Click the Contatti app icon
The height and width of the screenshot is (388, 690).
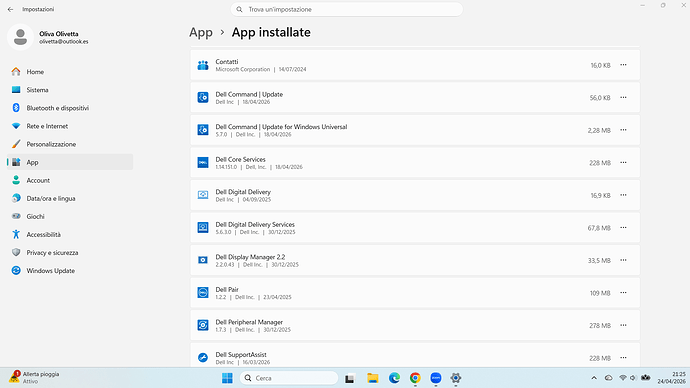[x=203, y=65]
